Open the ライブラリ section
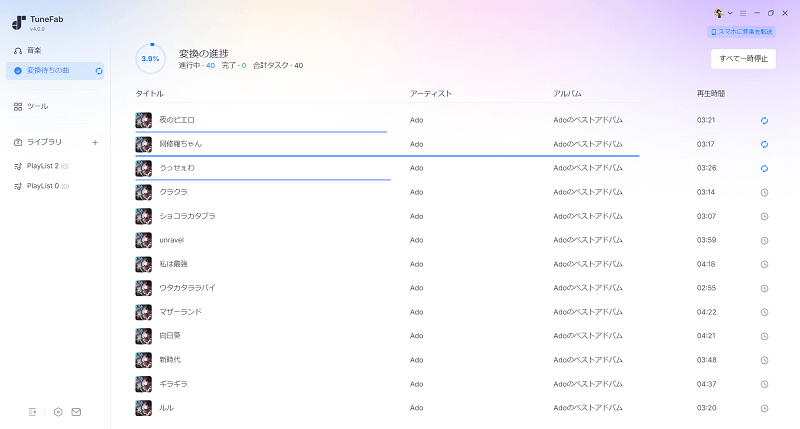Image resolution: width=800 pixels, height=429 pixels. click(38, 142)
